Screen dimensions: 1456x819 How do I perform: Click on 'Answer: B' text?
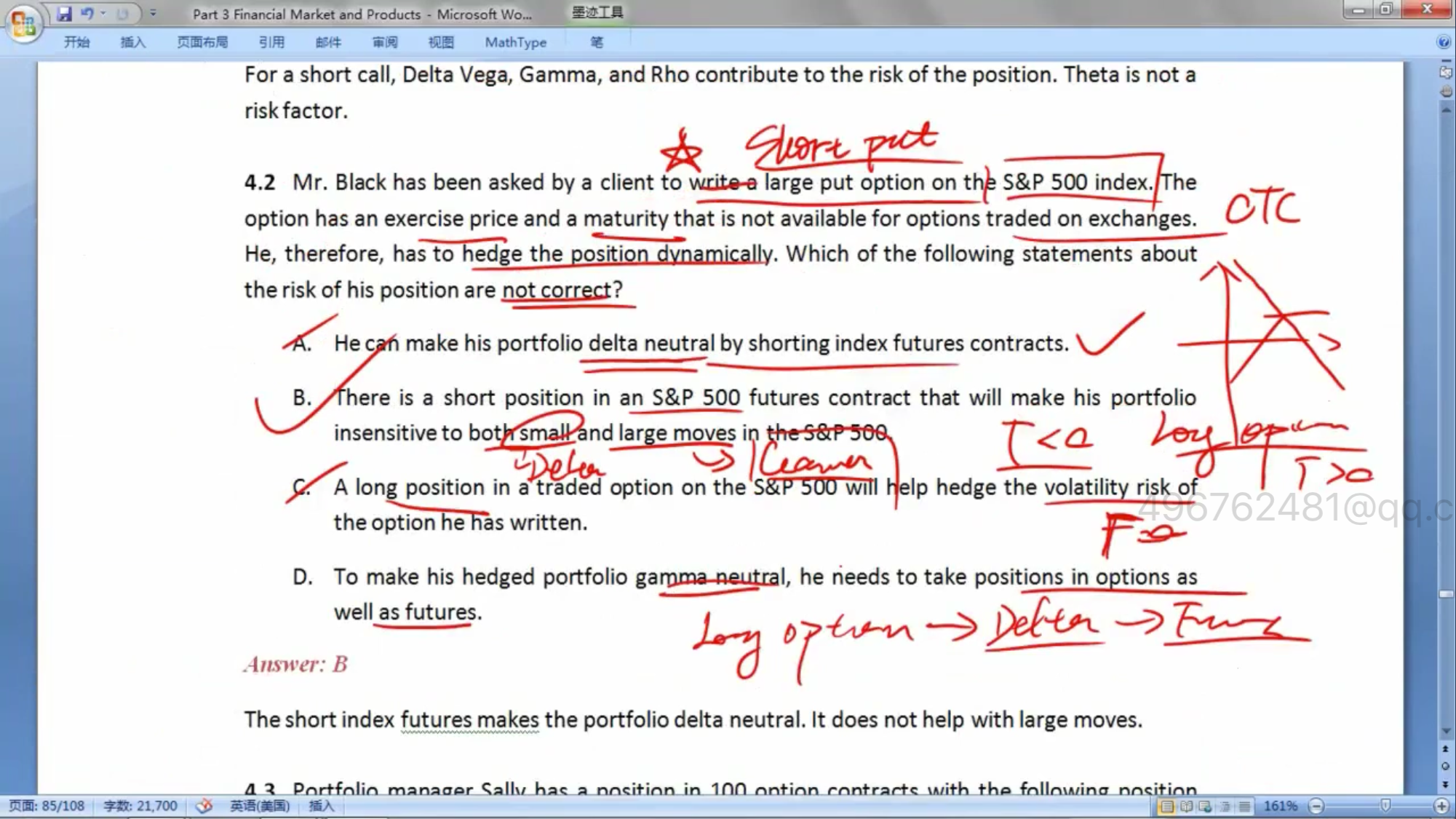[x=296, y=664]
